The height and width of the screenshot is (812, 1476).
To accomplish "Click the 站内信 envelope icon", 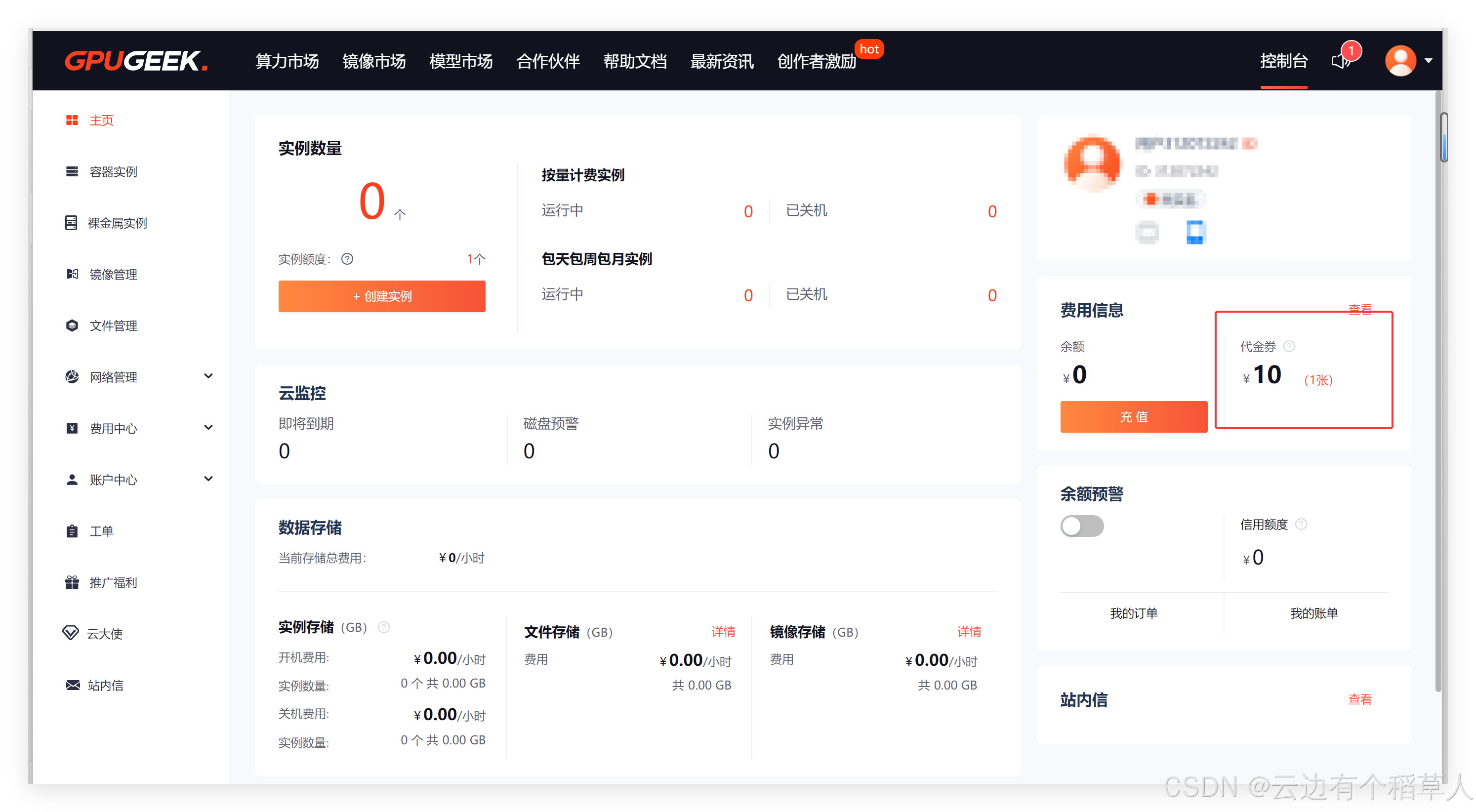I will [72, 685].
